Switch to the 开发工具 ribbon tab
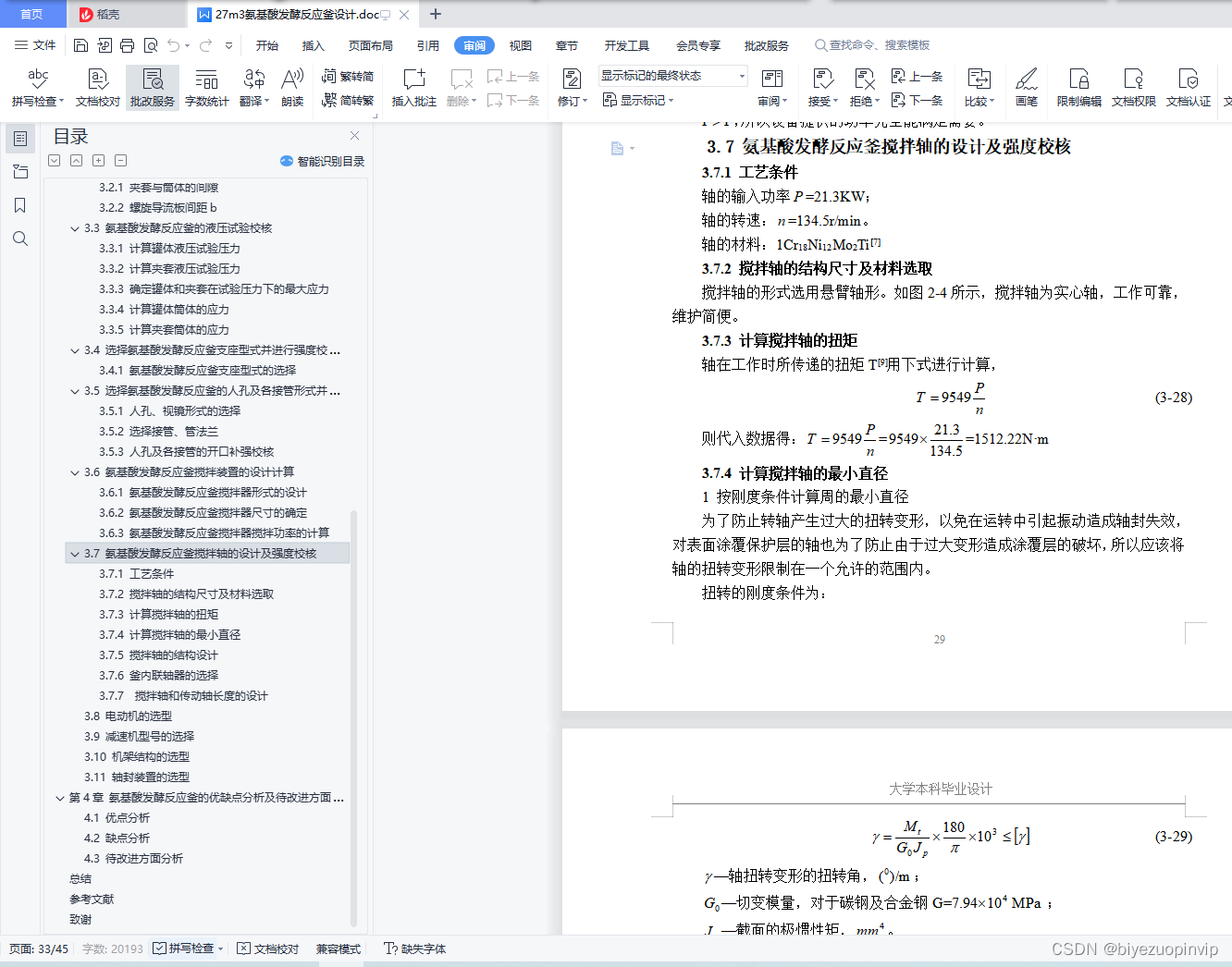Screen dimensions: 1232x967 pos(627,45)
